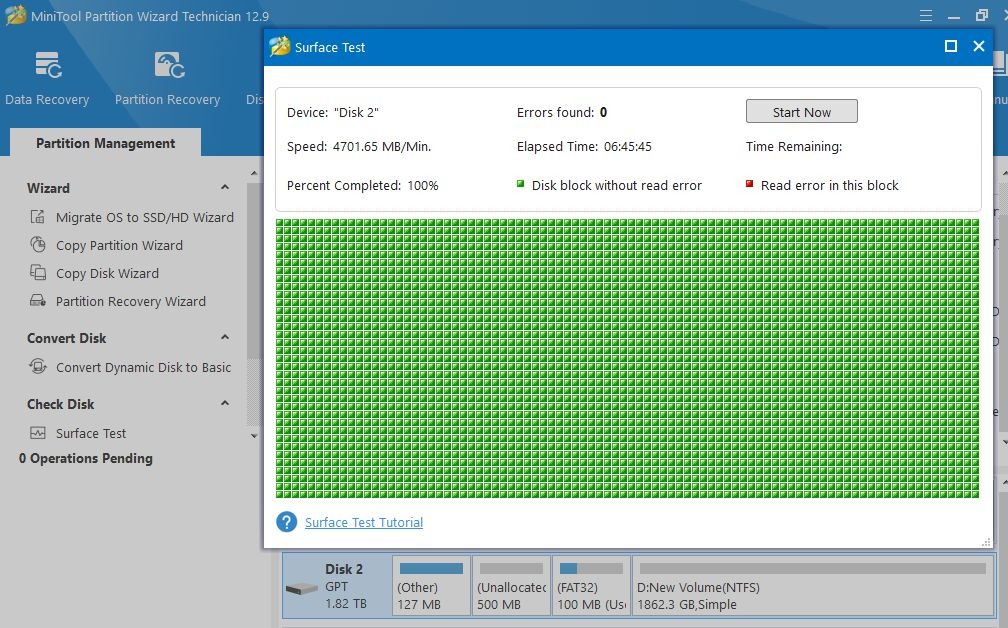
Task: Open the Surface Test Tutorial link
Action: pos(364,522)
